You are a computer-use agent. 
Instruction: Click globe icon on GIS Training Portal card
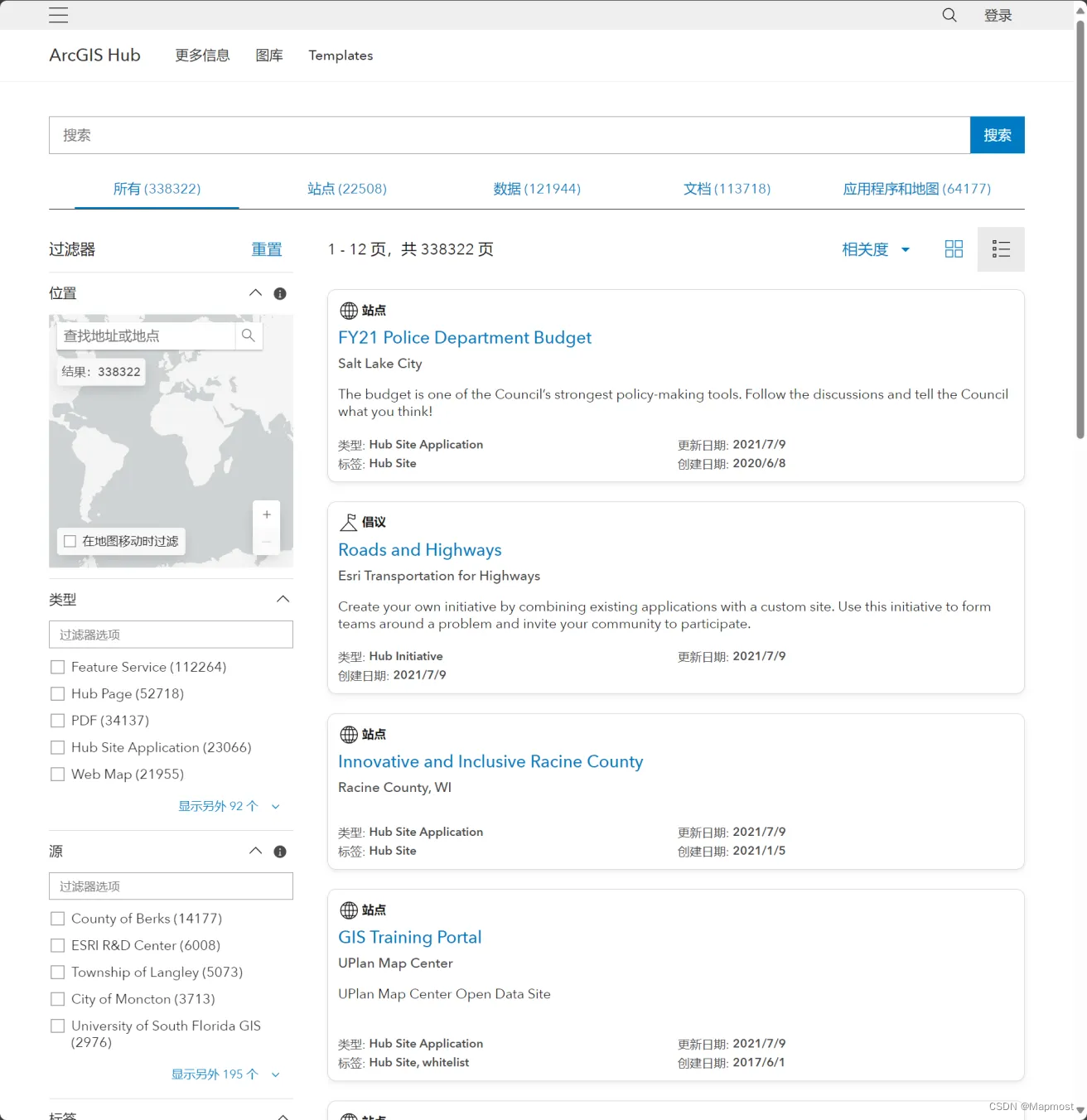[x=349, y=910]
